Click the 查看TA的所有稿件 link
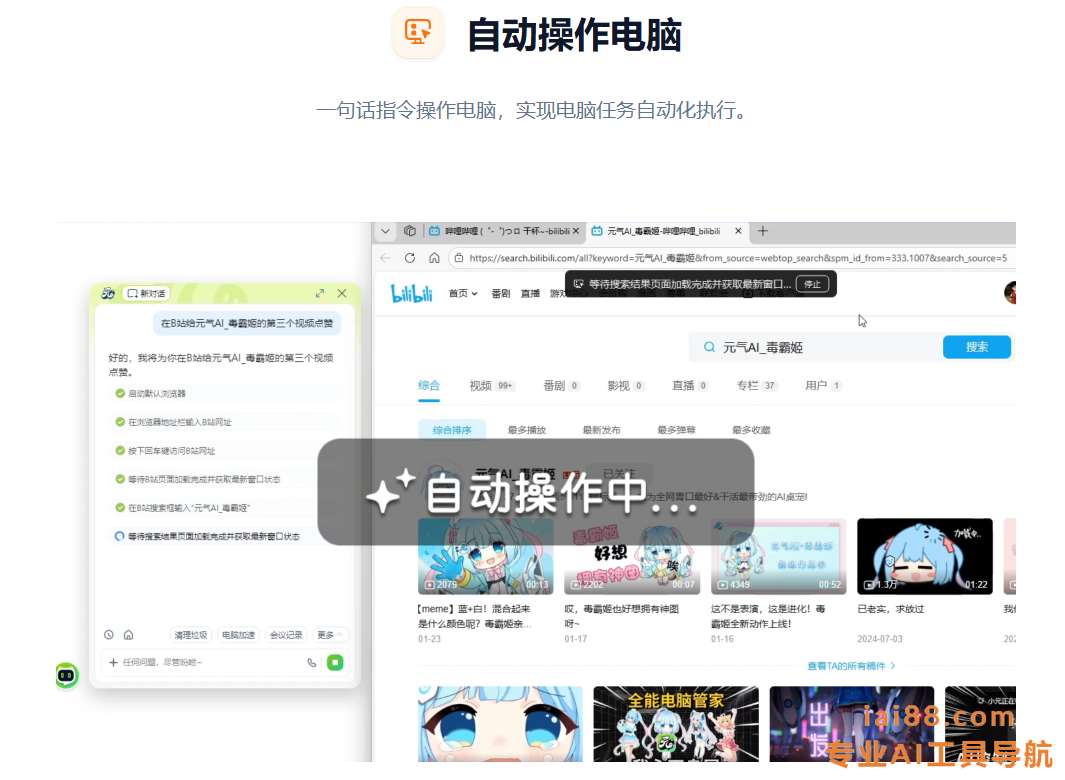 pyautogui.click(x=851, y=666)
